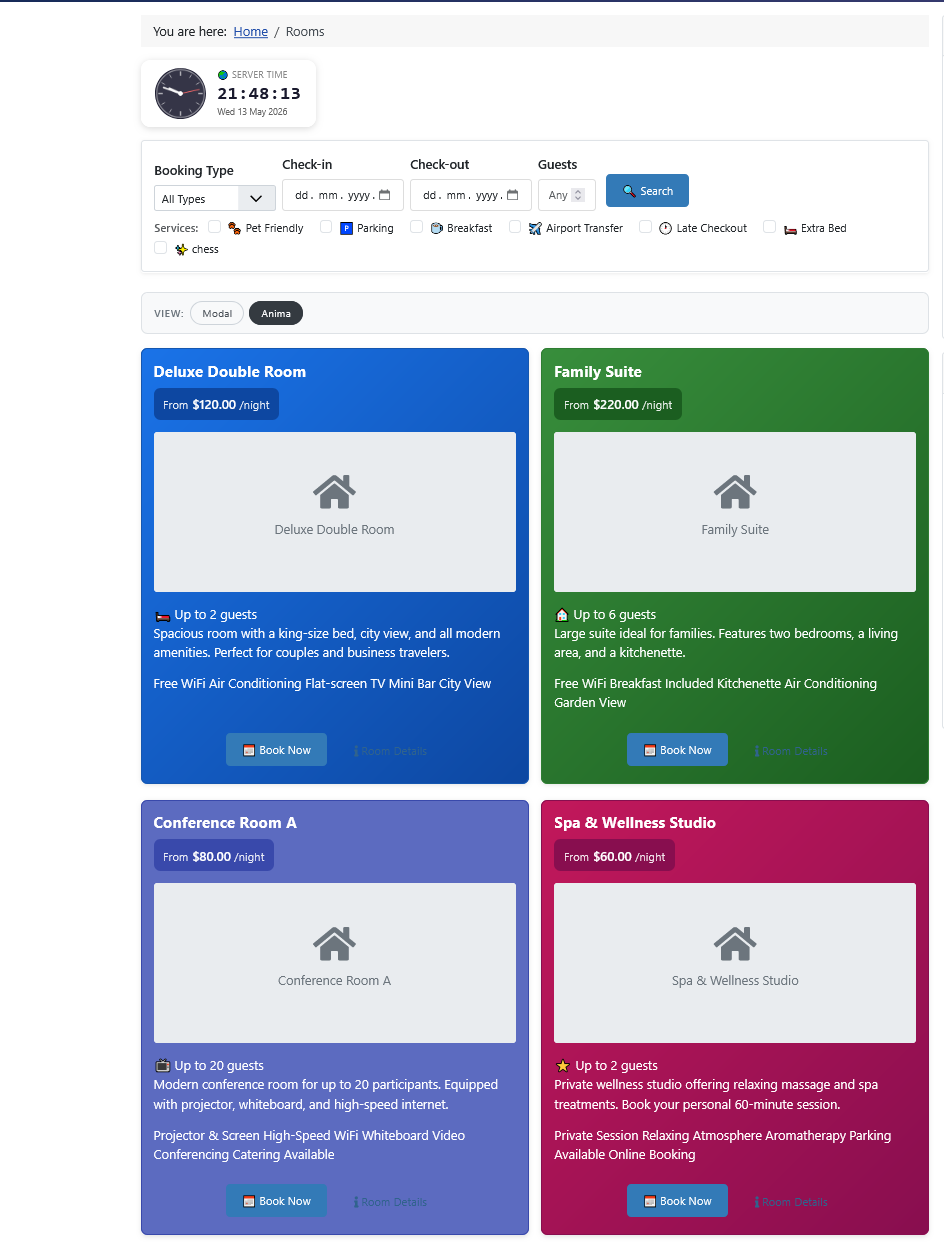Click the Extra Bed icon
Screen dimensions: 944x1243
point(790,228)
